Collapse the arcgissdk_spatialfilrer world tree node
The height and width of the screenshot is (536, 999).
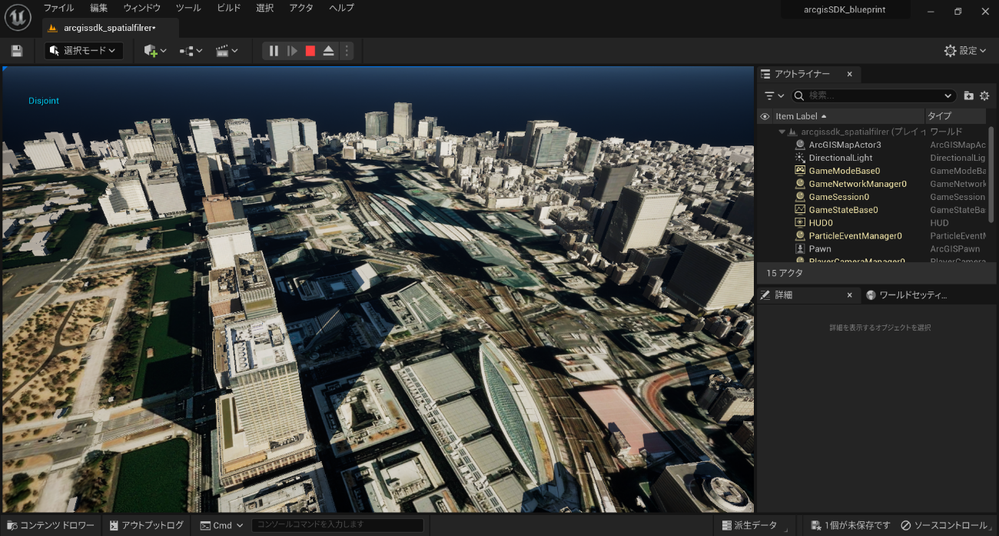[782, 131]
